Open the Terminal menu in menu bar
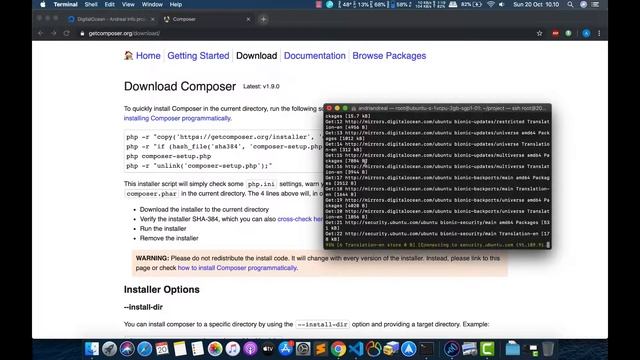Viewport: 640px width, 360px height. click(65, 4)
